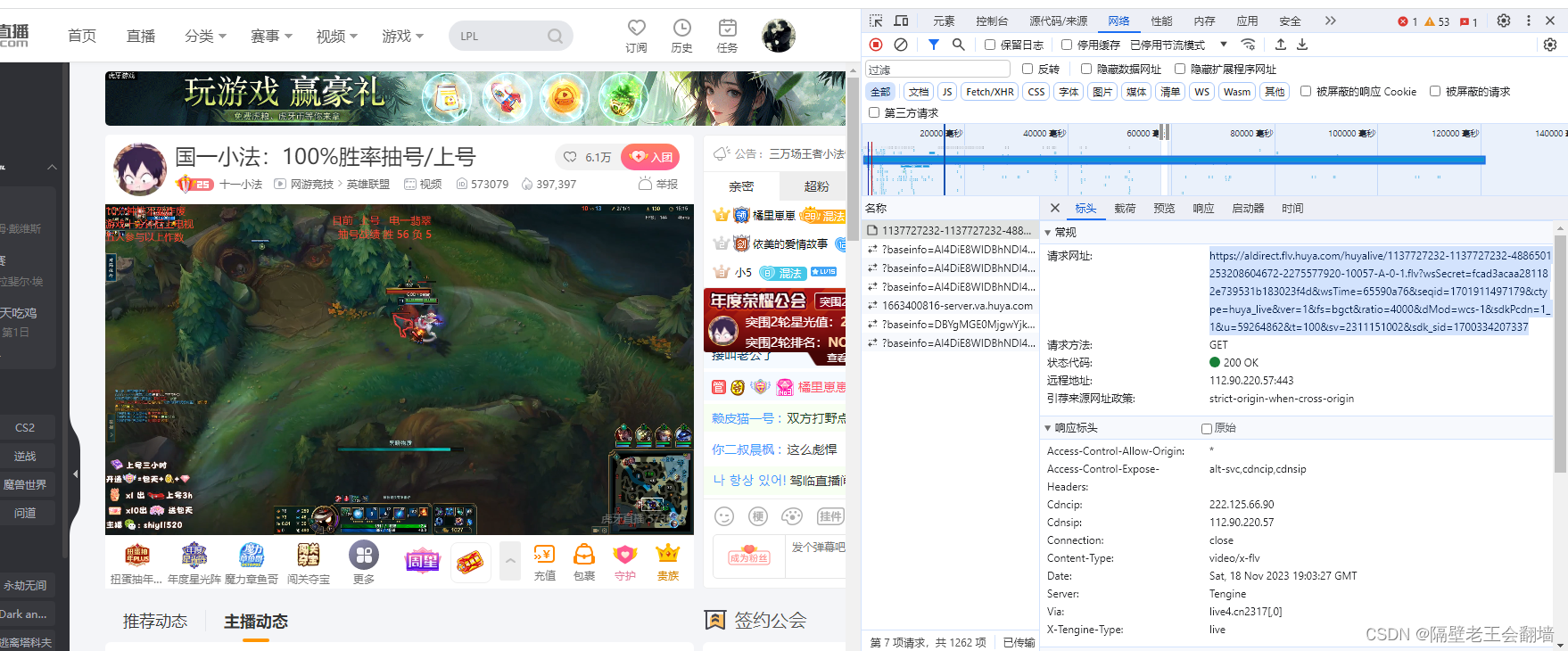The height and width of the screenshot is (651, 1568).
Task: Switch to 控制台 Console tab
Action: pos(992,21)
